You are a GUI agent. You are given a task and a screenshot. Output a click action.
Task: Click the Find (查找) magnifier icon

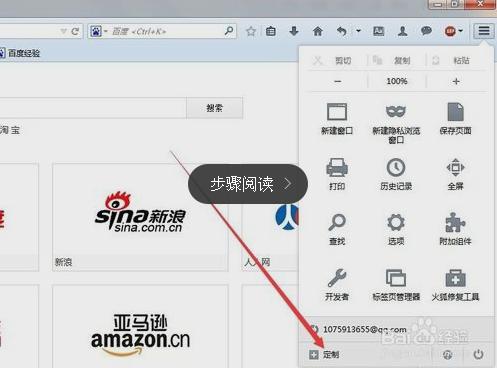tap(337, 222)
